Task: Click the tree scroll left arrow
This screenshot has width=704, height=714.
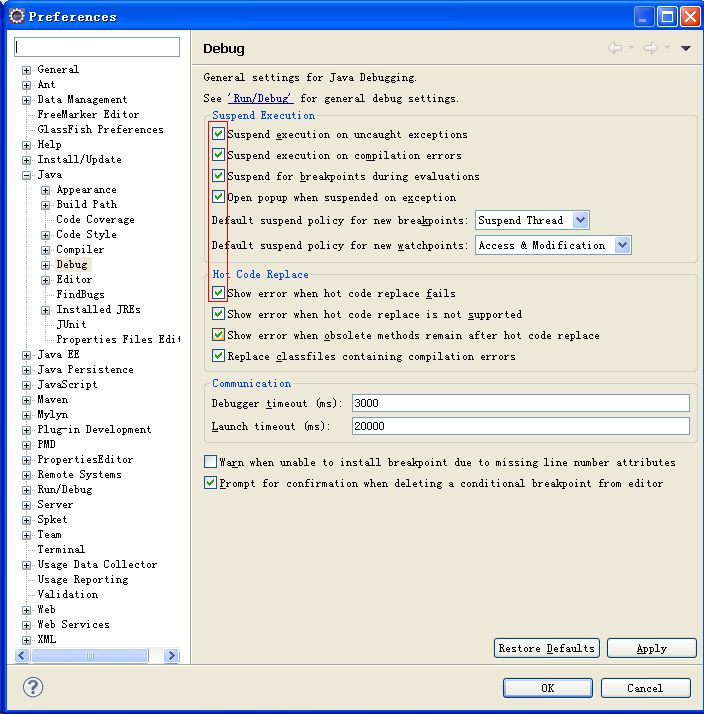Action: (x=22, y=656)
